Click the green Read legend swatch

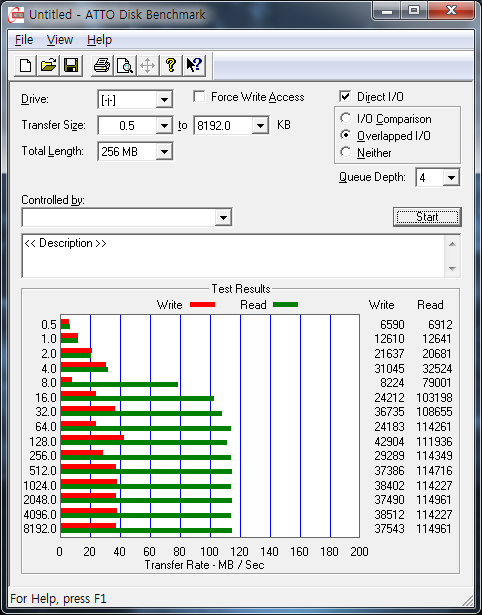click(x=285, y=304)
